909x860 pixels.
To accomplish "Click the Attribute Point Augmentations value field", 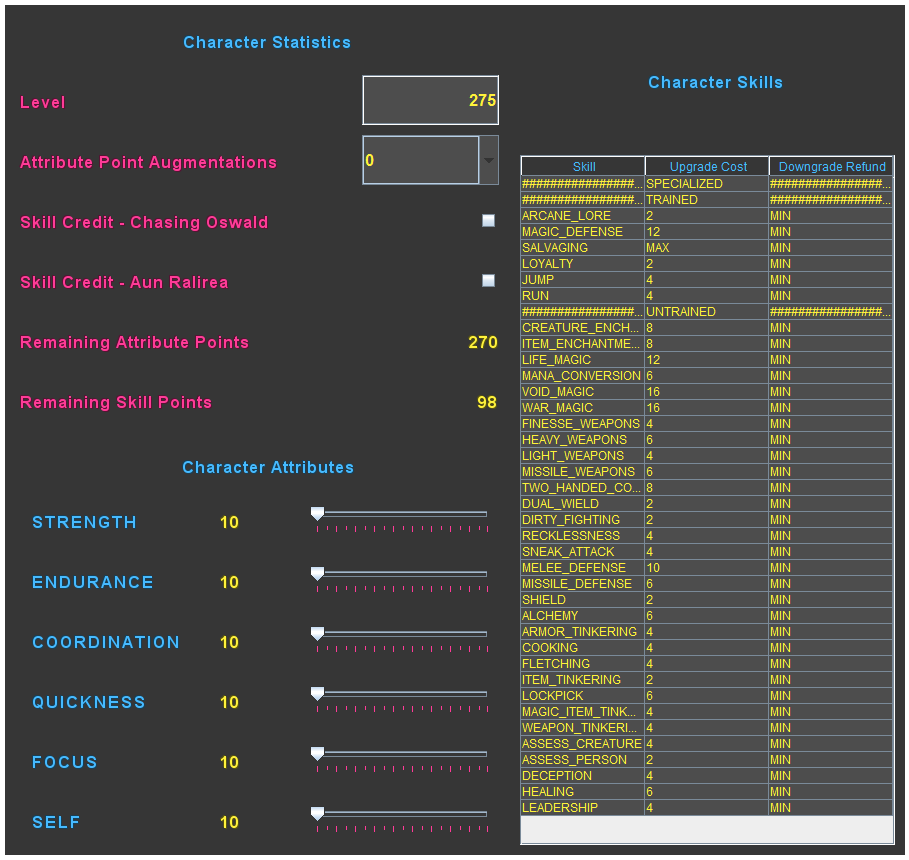I will tap(421, 160).
